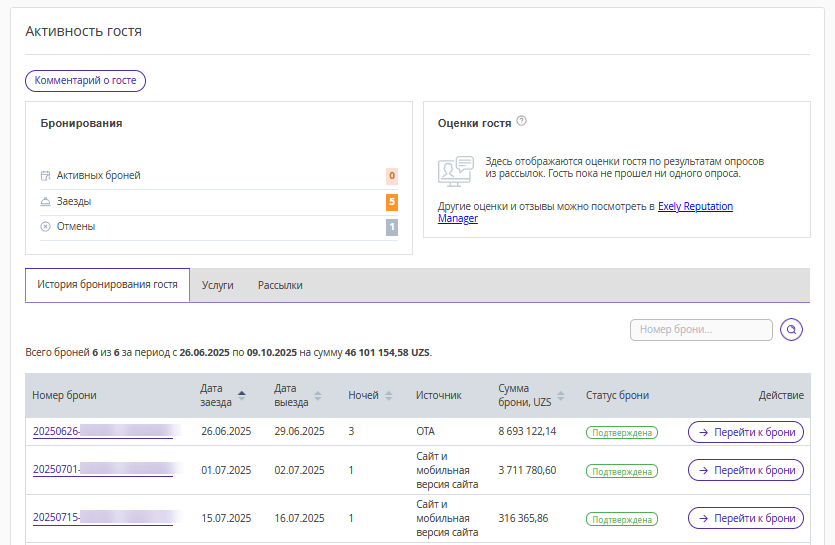This screenshot has height=545, width=835.
Task: Open booking number starting with 20250701
Action: [102, 470]
